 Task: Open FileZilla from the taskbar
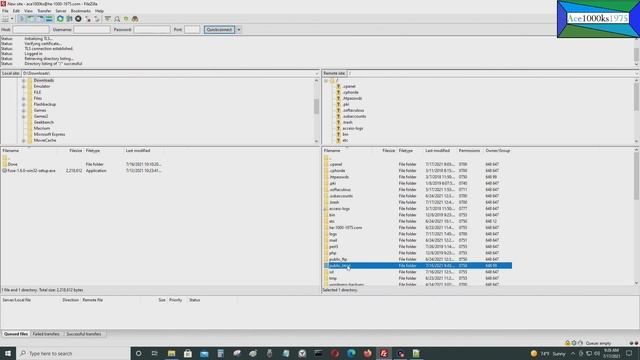pyautogui.click(x=384, y=353)
